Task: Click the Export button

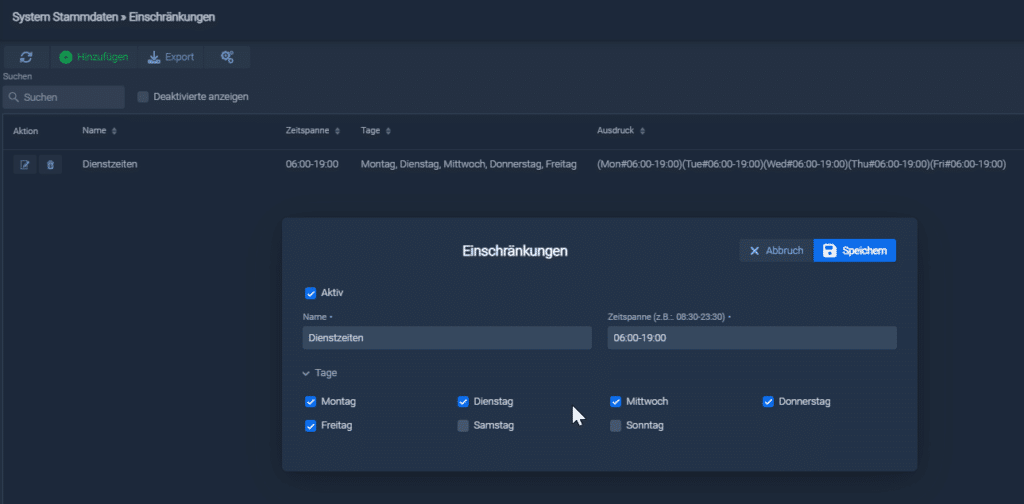Action: 170,57
